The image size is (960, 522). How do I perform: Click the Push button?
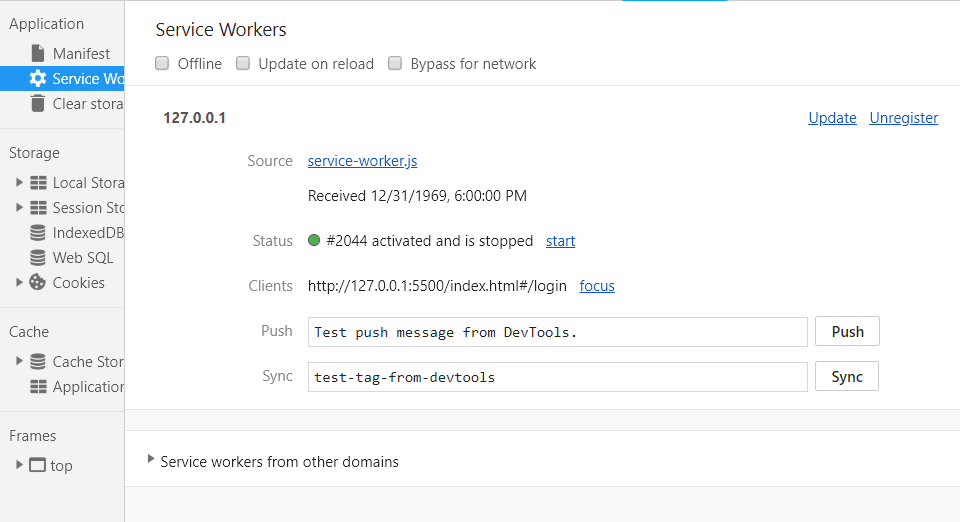tap(847, 331)
